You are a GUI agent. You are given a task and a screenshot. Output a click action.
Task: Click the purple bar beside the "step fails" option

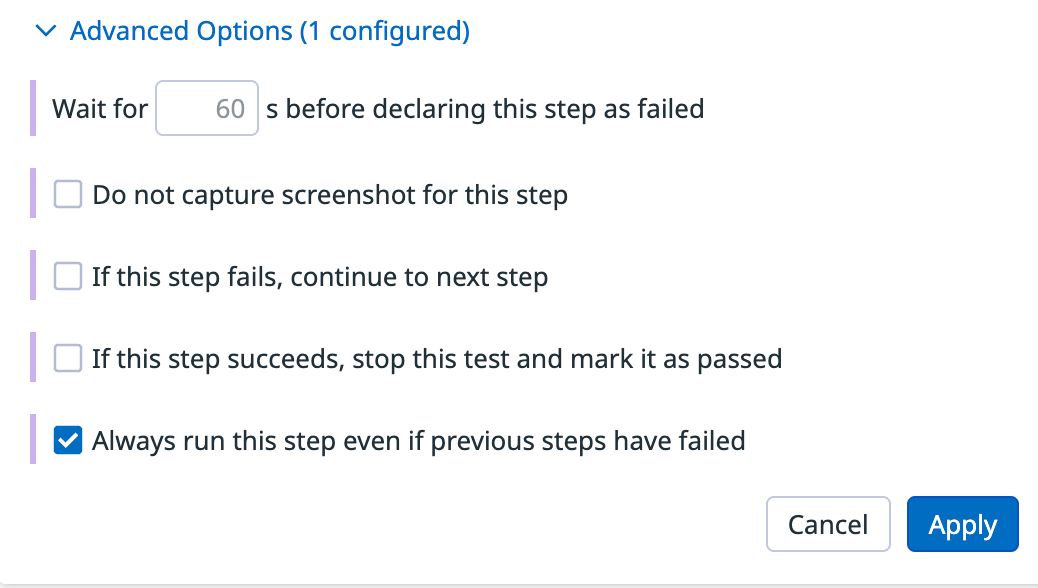click(x=33, y=276)
